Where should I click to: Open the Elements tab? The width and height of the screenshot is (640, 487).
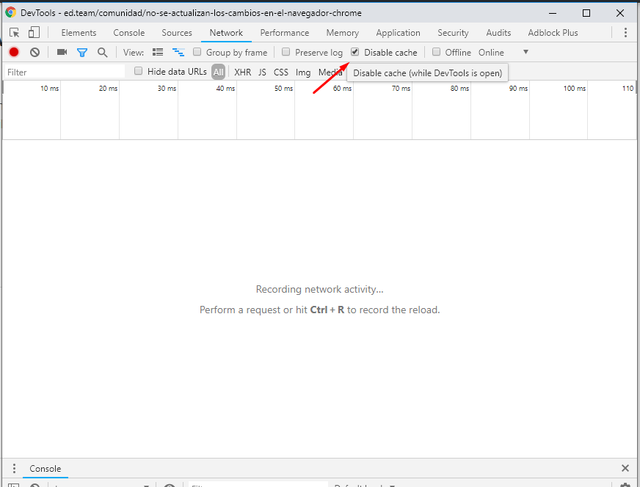pyautogui.click(x=79, y=33)
